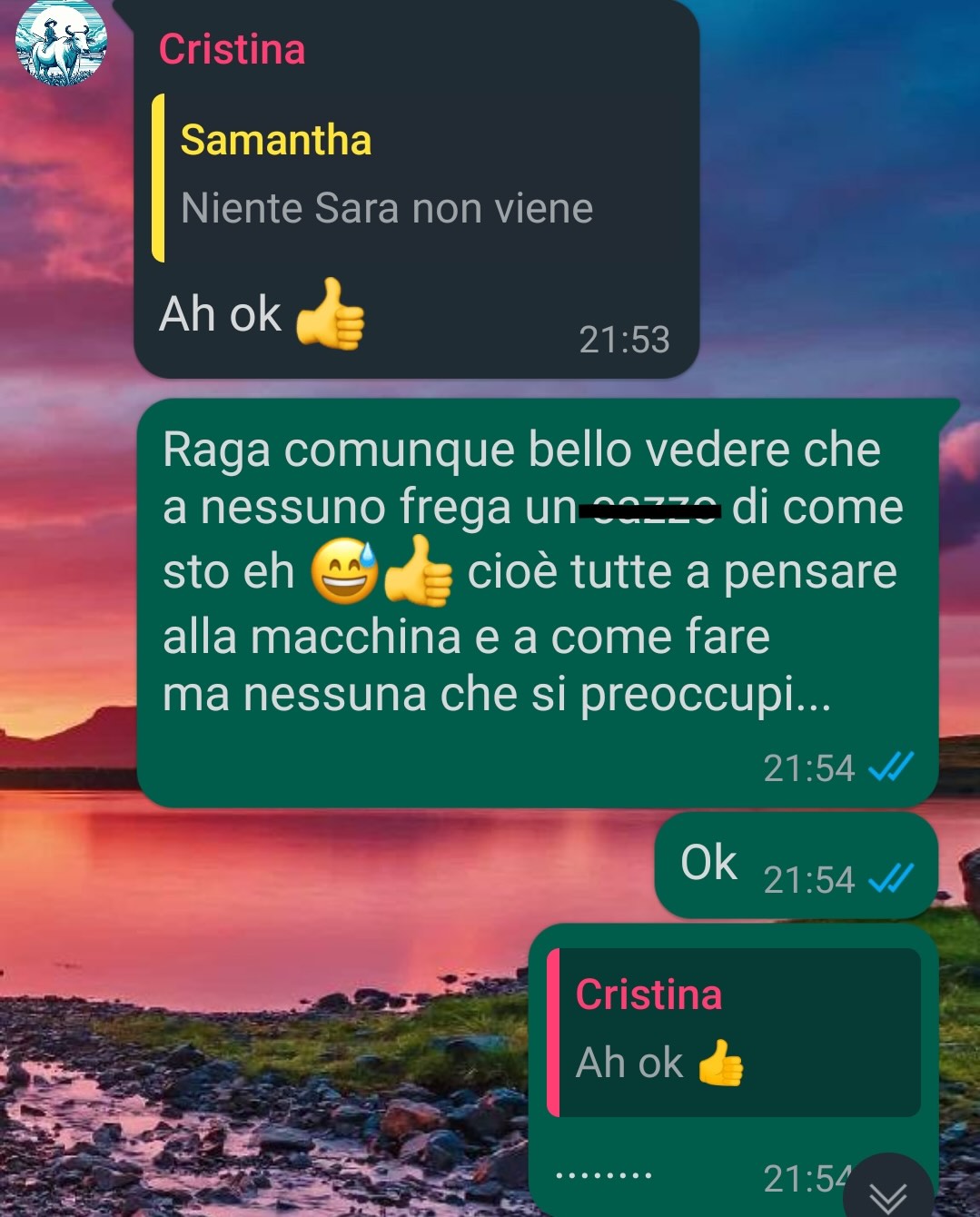Select the long 'Raga comunque bello' message
This screenshot has height=1217, width=980.
coord(538,603)
